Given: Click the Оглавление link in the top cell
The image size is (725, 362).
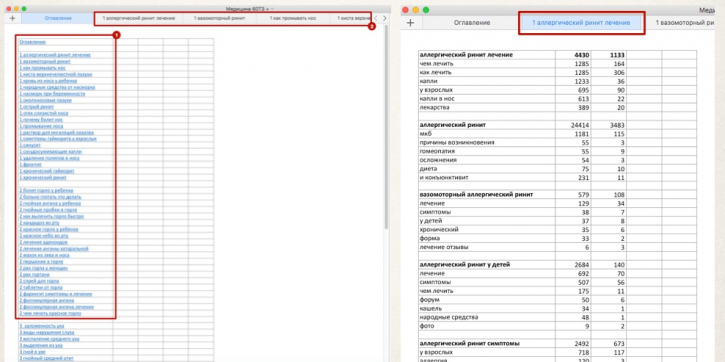Looking at the screenshot, I should (32, 42).
